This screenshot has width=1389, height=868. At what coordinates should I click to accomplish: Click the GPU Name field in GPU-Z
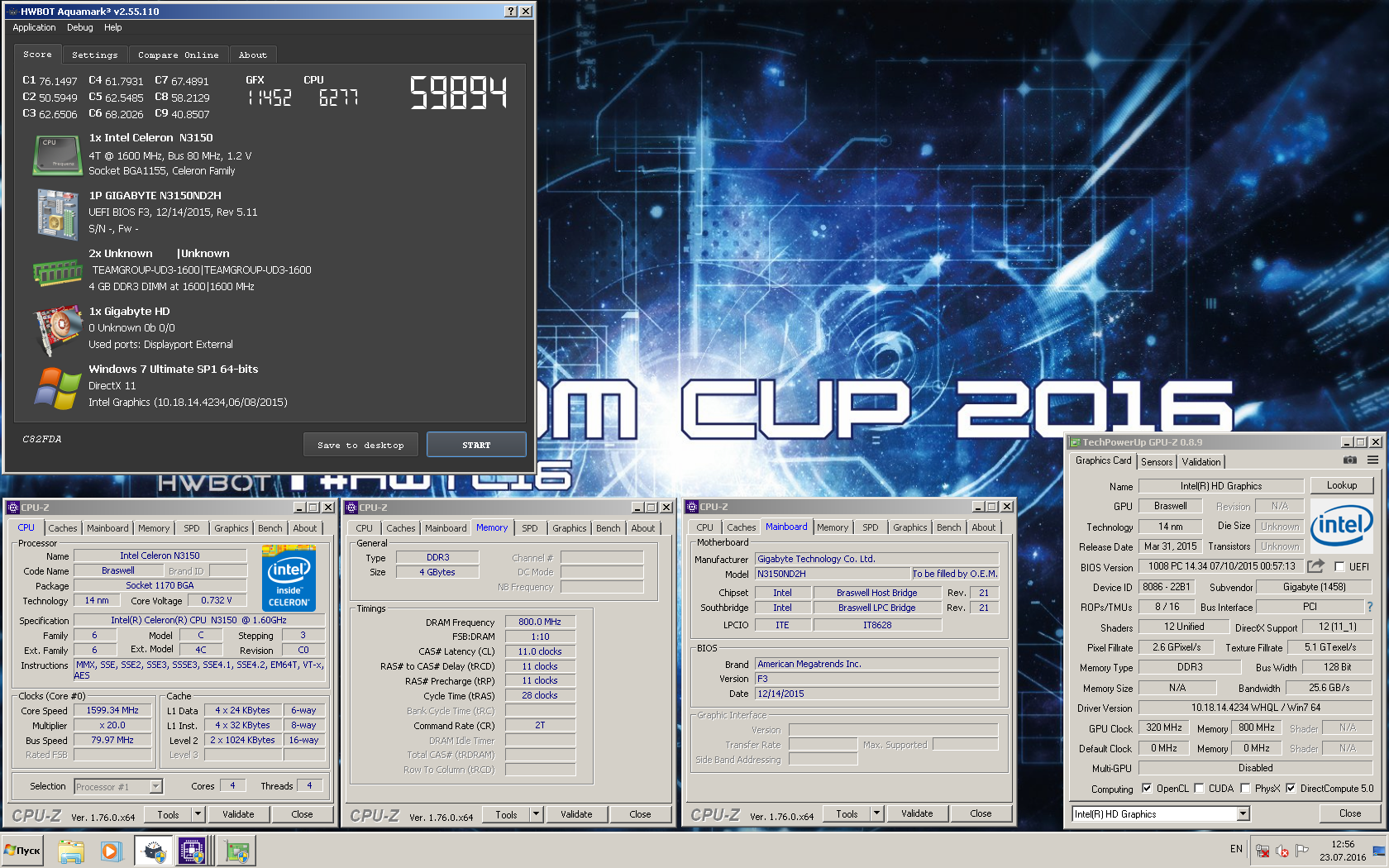point(1220,486)
